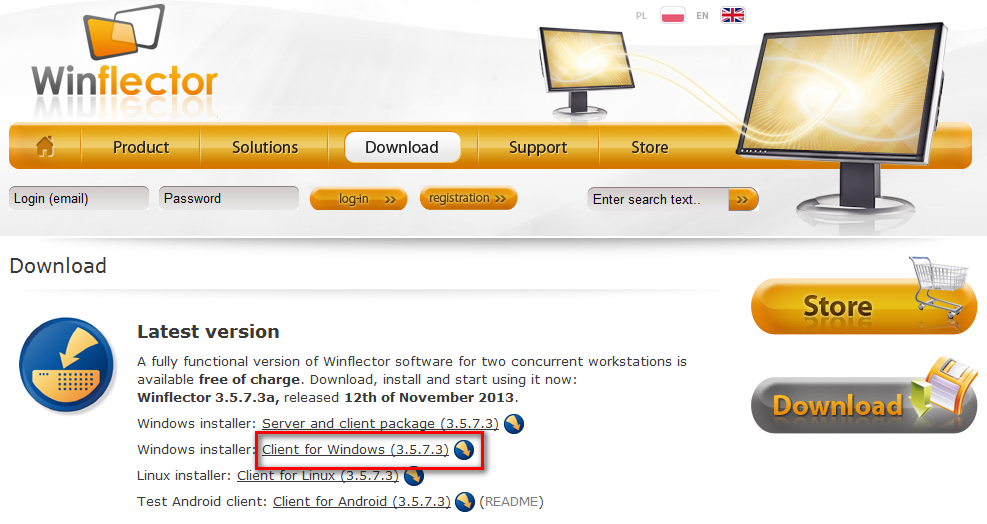Image resolution: width=987 pixels, height=524 pixels.
Task: Click the home icon in navigation bar
Action: (45, 147)
